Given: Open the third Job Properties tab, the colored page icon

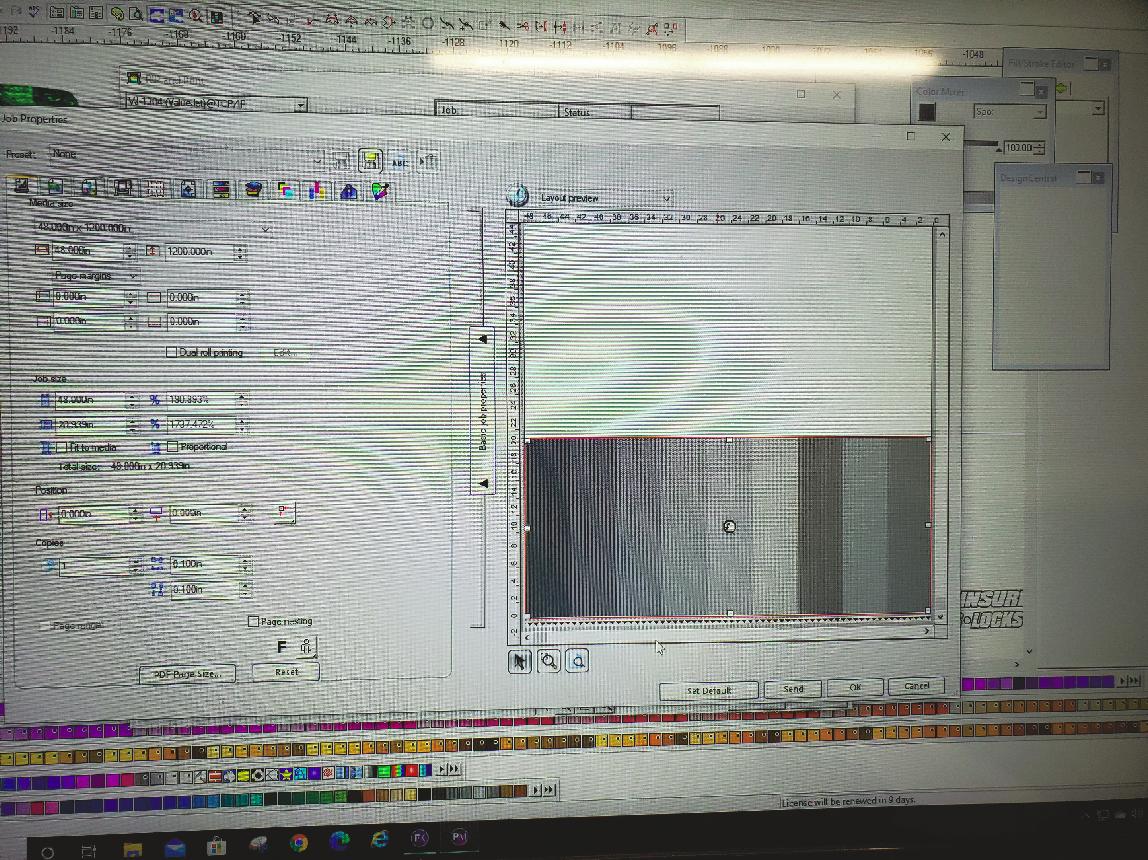Looking at the screenshot, I should 89,187.
